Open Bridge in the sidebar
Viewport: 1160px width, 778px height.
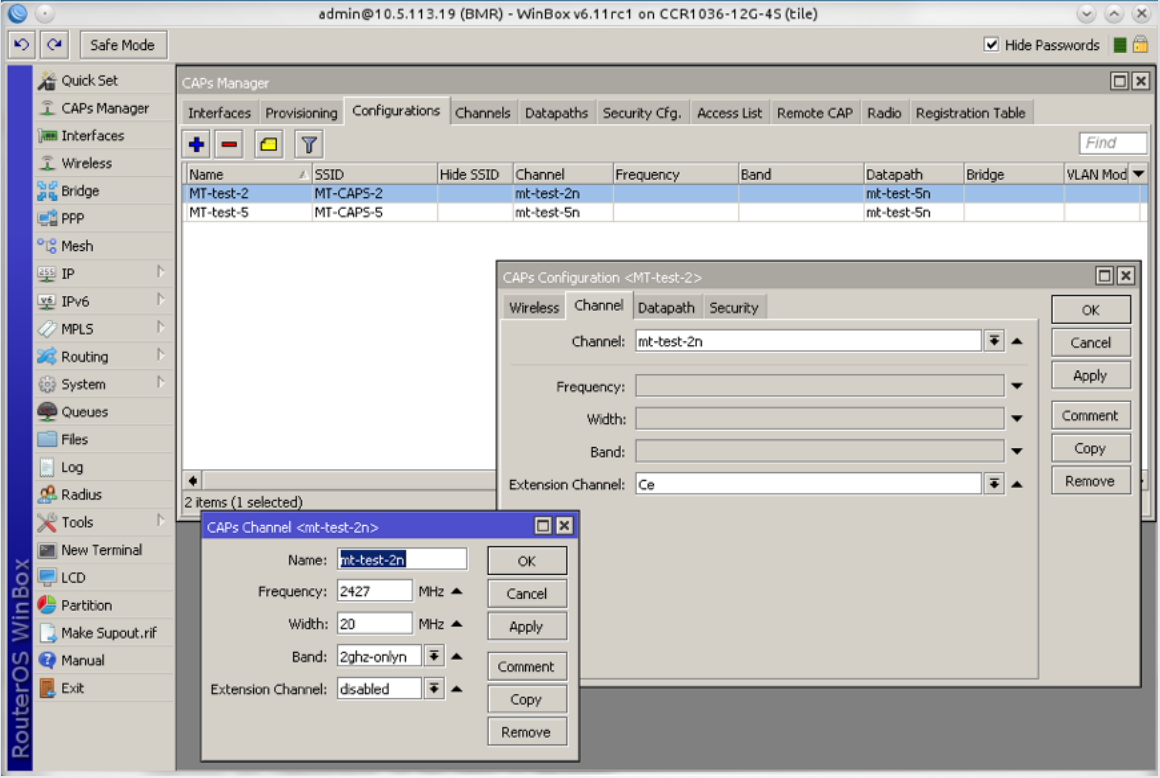tap(80, 191)
